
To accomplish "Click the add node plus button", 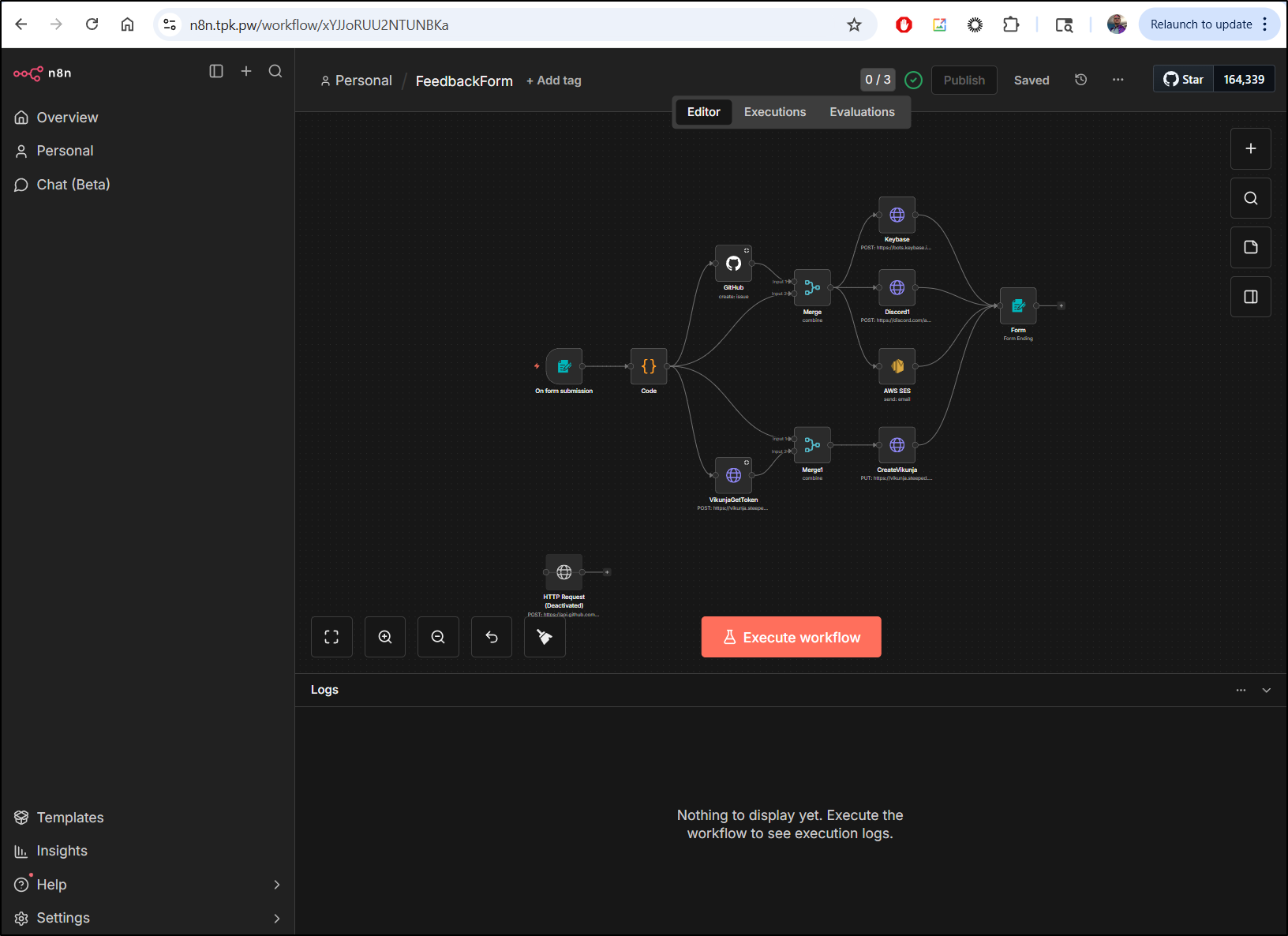I will pyautogui.click(x=1250, y=148).
